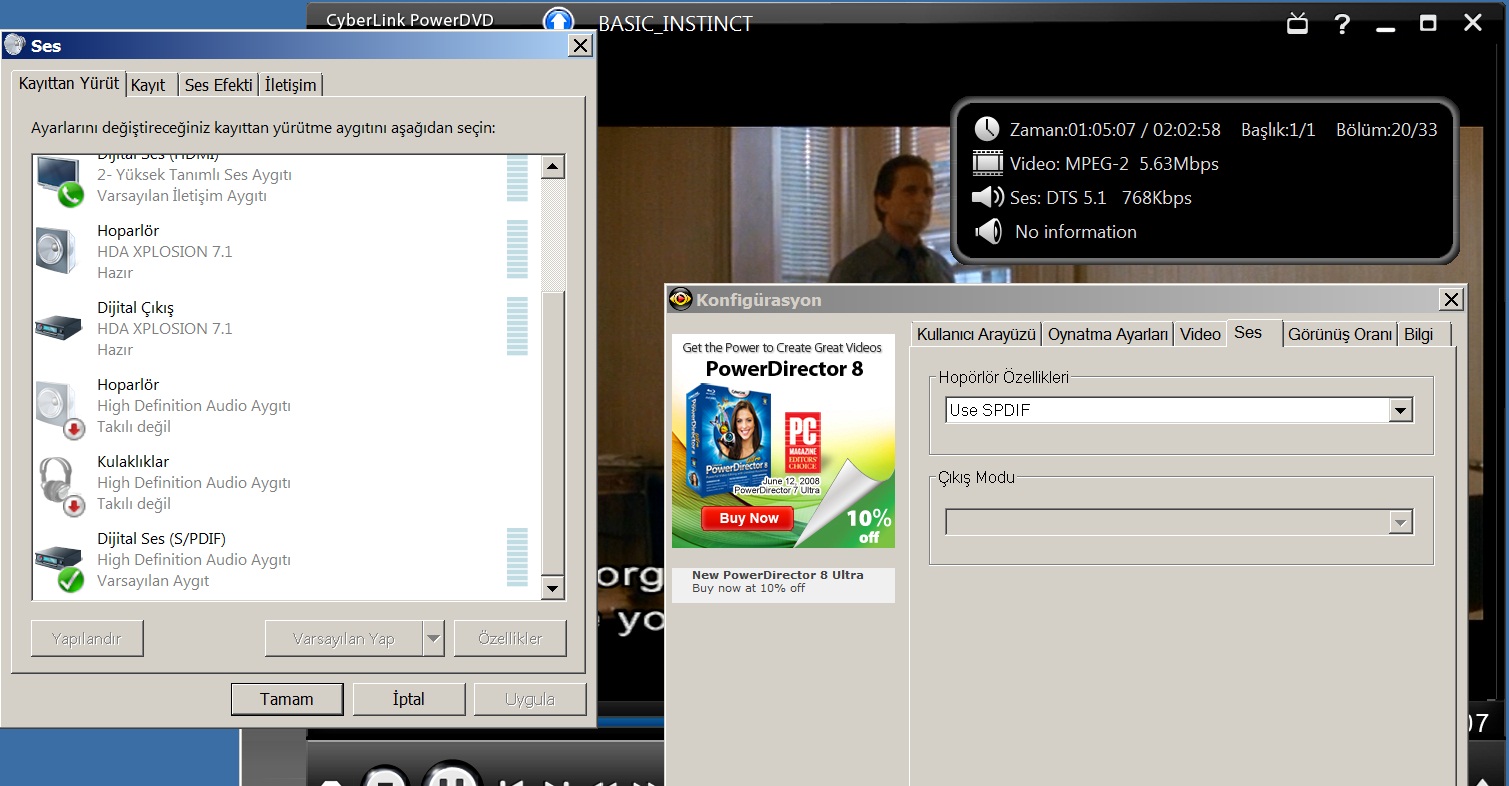Open the TV mode icon in PowerDVD title bar
This screenshot has height=786, width=1509.
pyautogui.click(x=1297, y=23)
